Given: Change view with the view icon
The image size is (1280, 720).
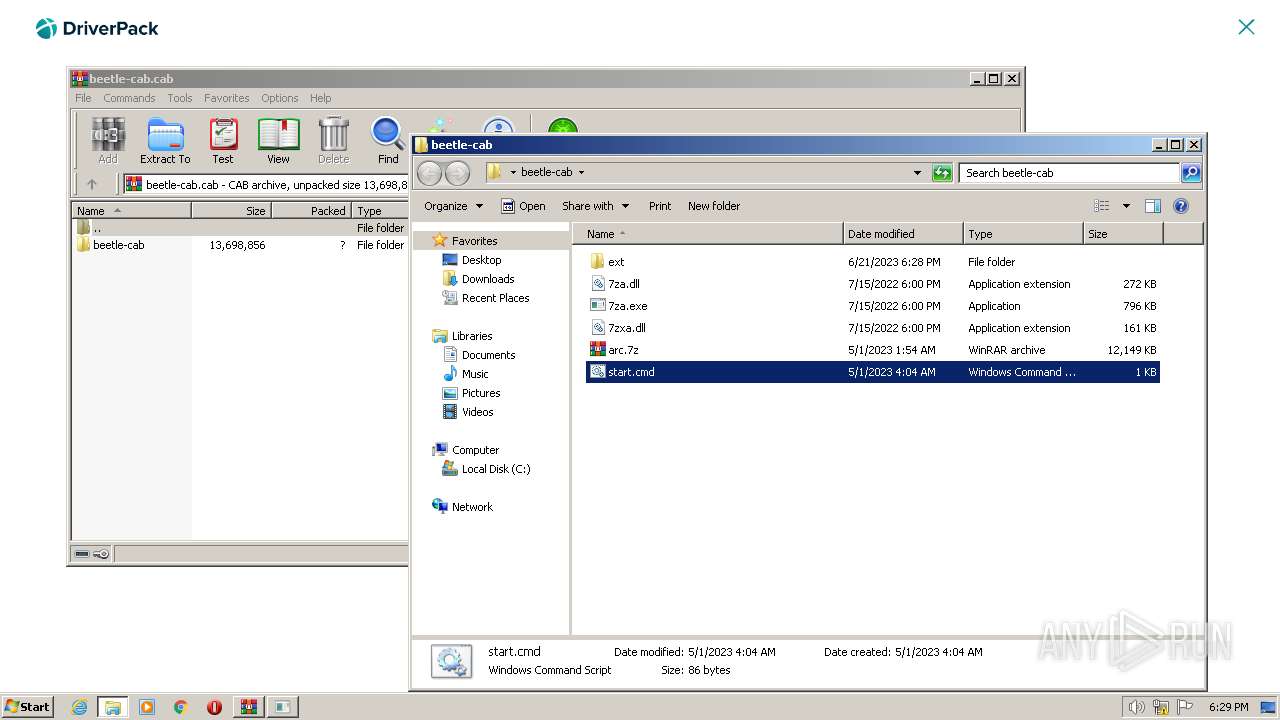Looking at the screenshot, I should click(x=1101, y=206).
